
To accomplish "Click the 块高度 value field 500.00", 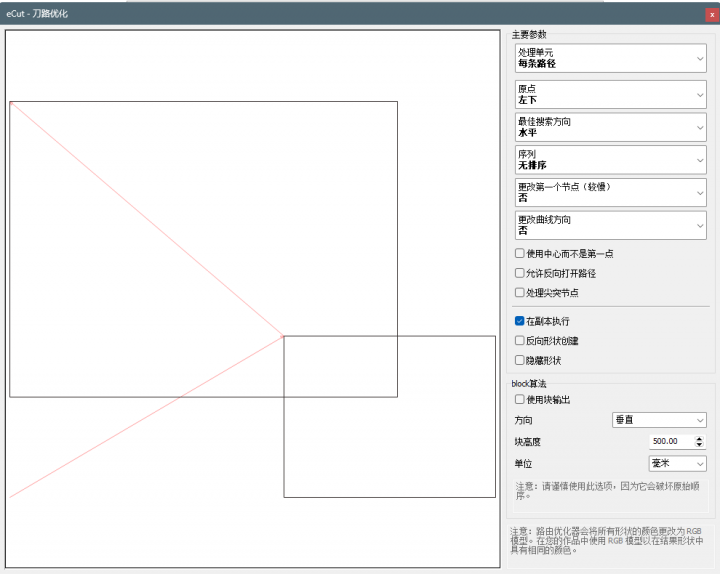I will 668,441.
